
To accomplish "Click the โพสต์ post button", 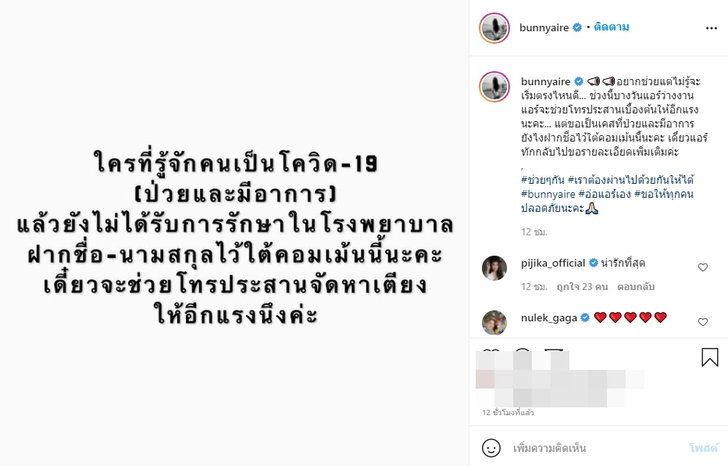I will pyautogui.click(x=703, y=448).
